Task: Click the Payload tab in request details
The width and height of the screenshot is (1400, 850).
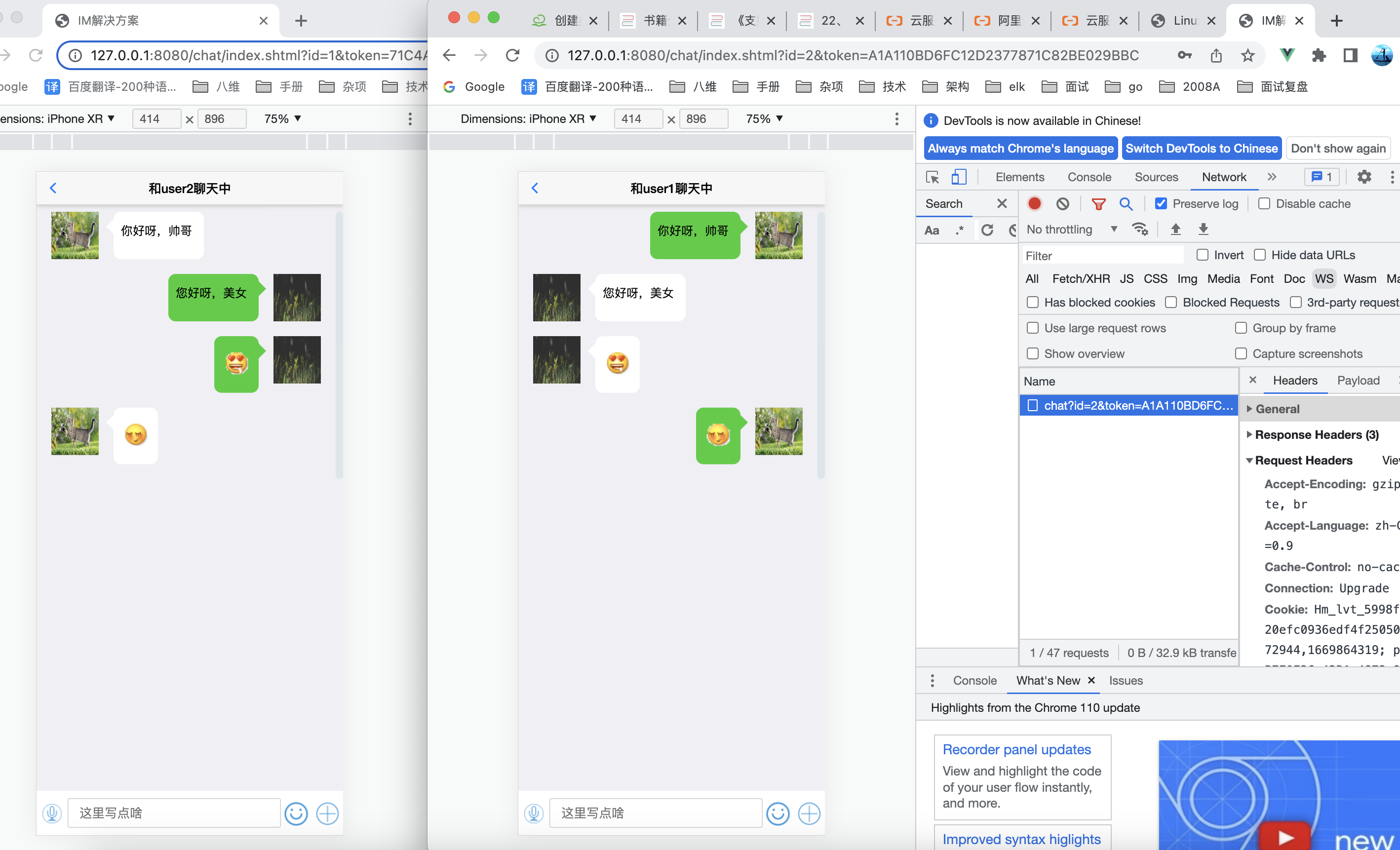Action: [1359, 380]
